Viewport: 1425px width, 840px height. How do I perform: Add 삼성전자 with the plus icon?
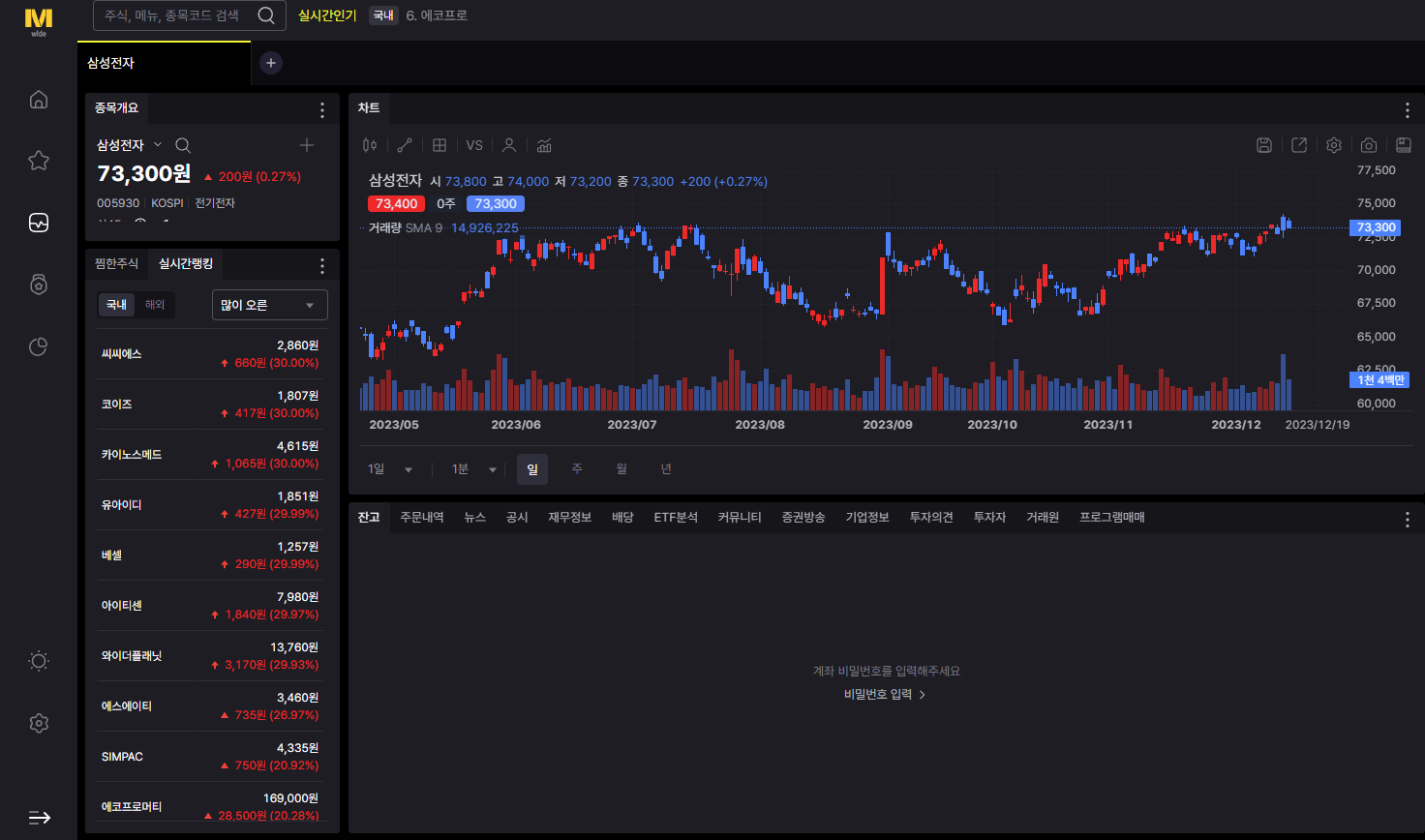307,145
